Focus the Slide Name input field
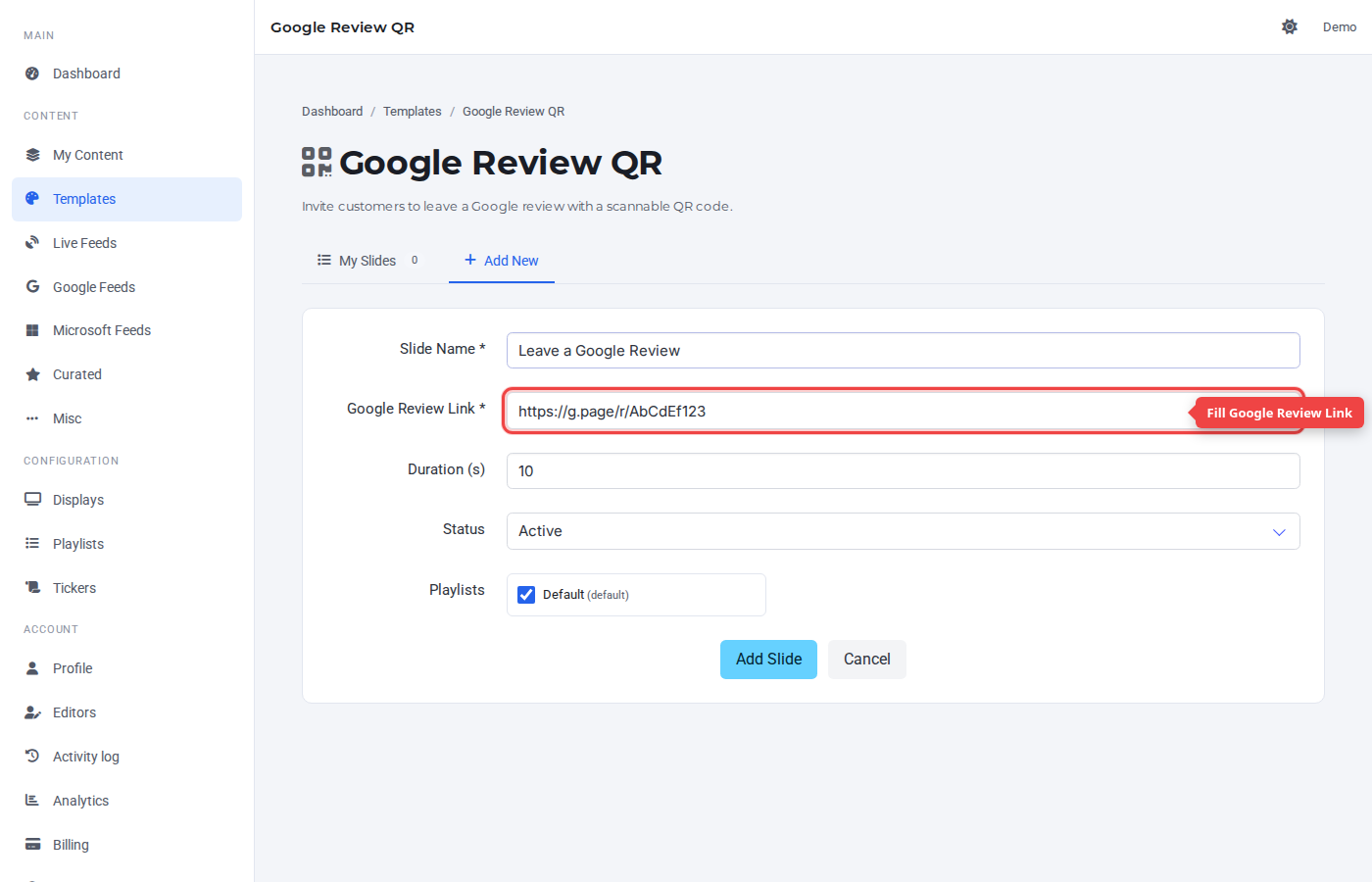The height and width of the screenshot is (882, 1372). pos(903,351)
